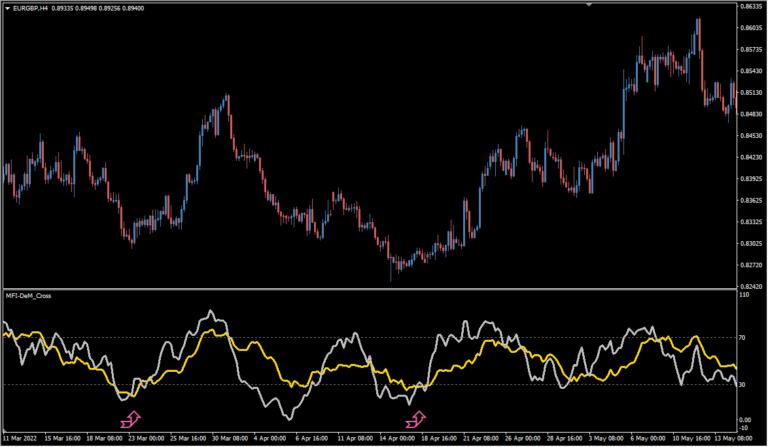Click the lowest candlestick near 14 Apr
This screenshot has width=768, height=447.
tap(391, 278)
